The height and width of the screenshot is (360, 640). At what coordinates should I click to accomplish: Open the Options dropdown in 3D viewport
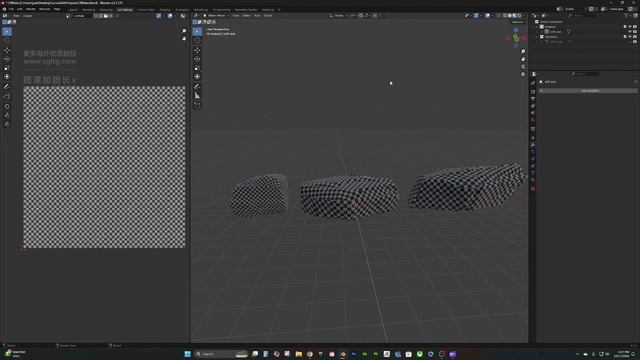tap(518, 22)
